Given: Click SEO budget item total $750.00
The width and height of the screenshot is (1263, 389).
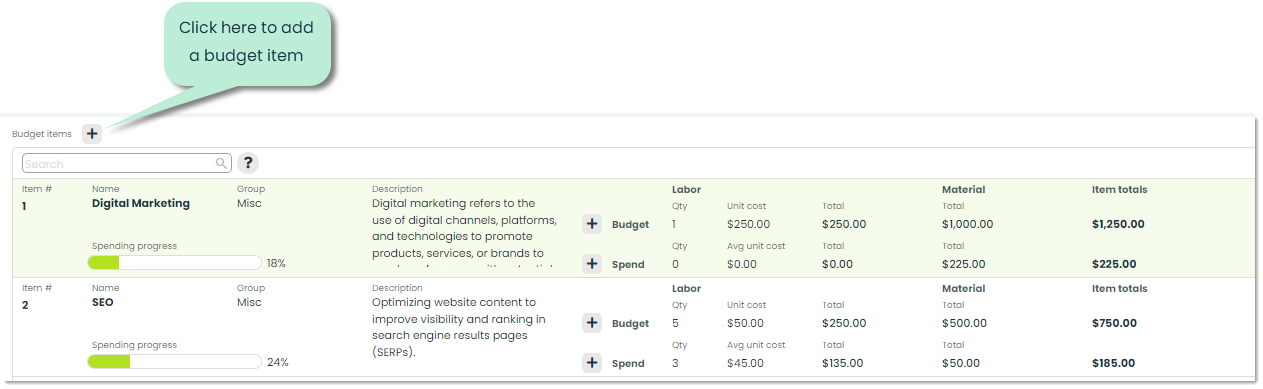Looking at the screenshot, I should (1115, 323).
